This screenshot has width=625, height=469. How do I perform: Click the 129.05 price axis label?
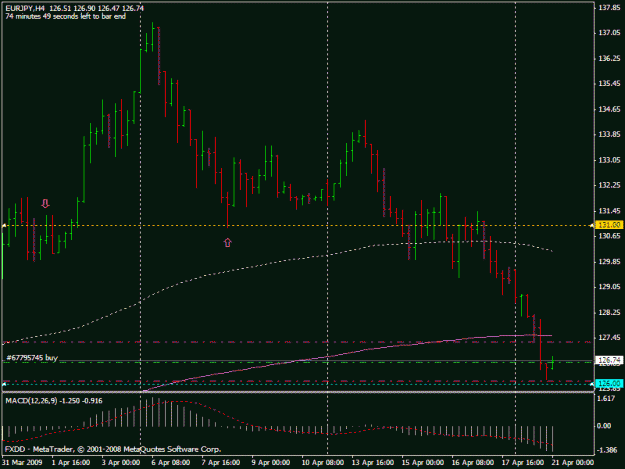609,287
